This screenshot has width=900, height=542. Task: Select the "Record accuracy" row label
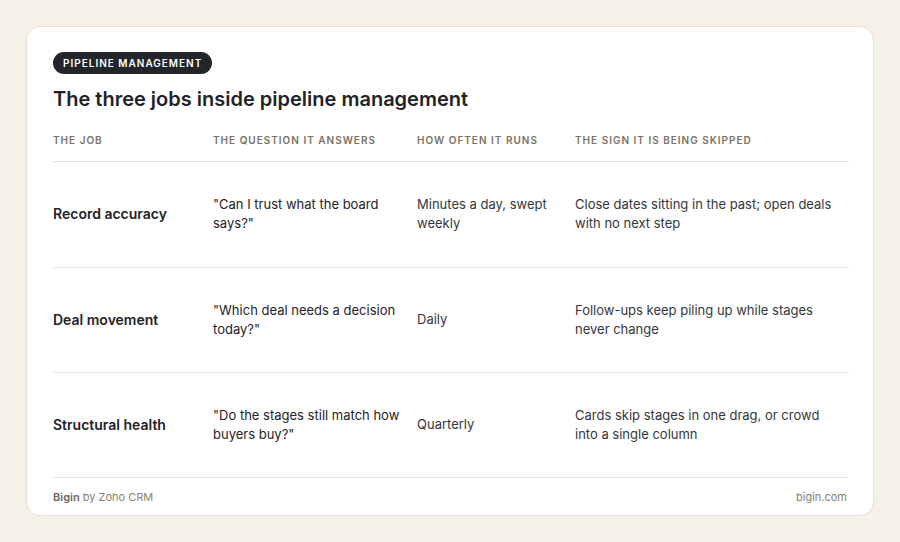coord(110,214)
